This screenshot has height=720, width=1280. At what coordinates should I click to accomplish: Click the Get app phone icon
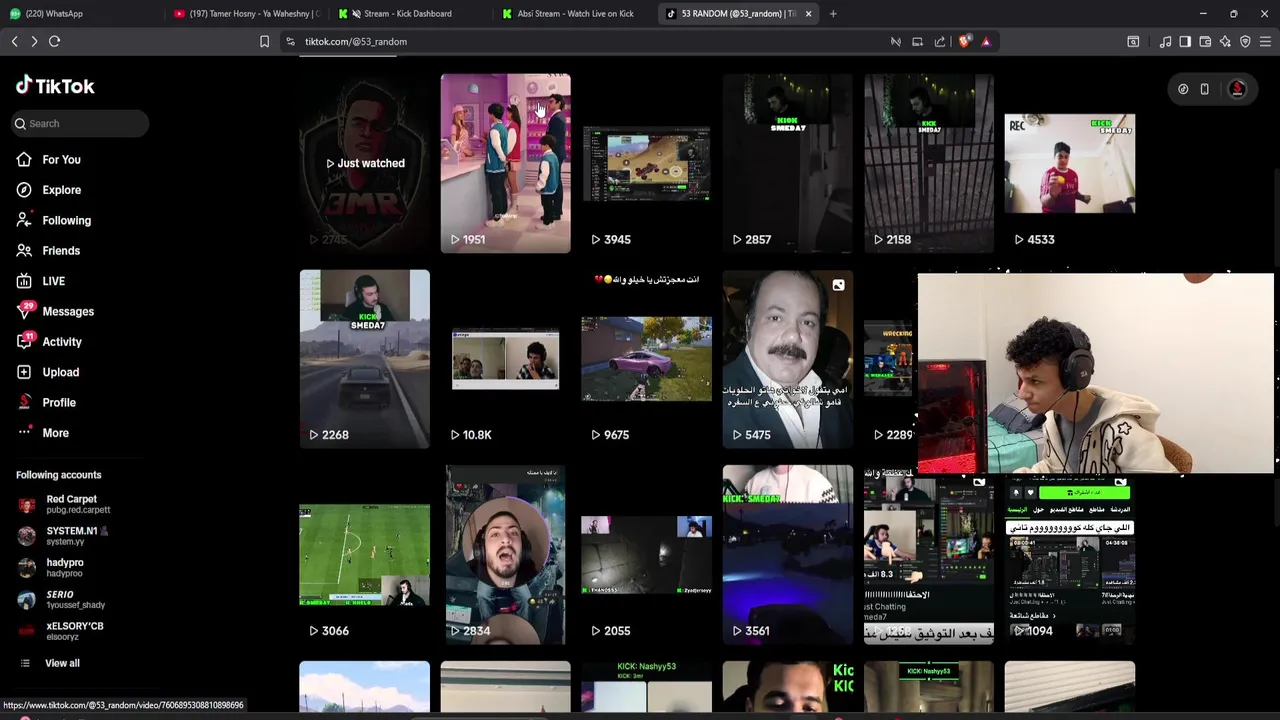tap(1205, 89)
